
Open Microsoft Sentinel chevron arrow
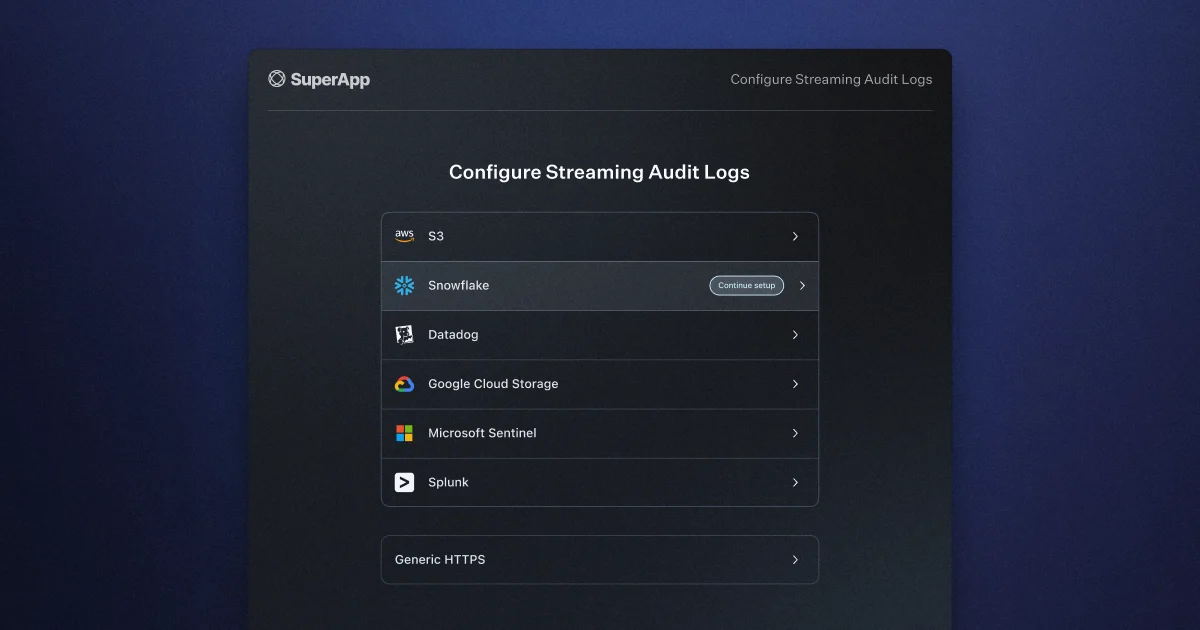(795, 433)
